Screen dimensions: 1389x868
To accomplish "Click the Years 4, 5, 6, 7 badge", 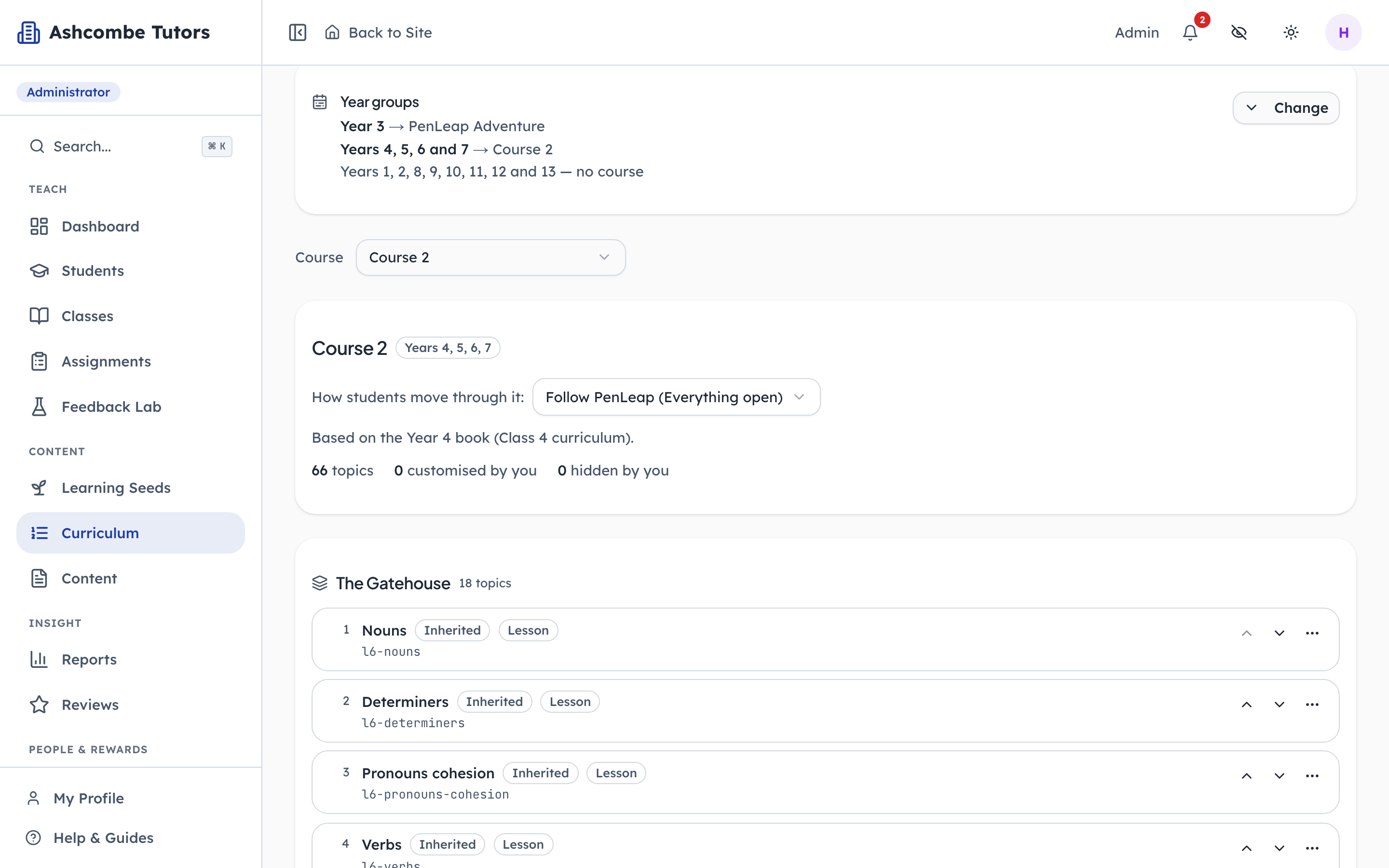I will pyautogui.click(x=448, y=348).
